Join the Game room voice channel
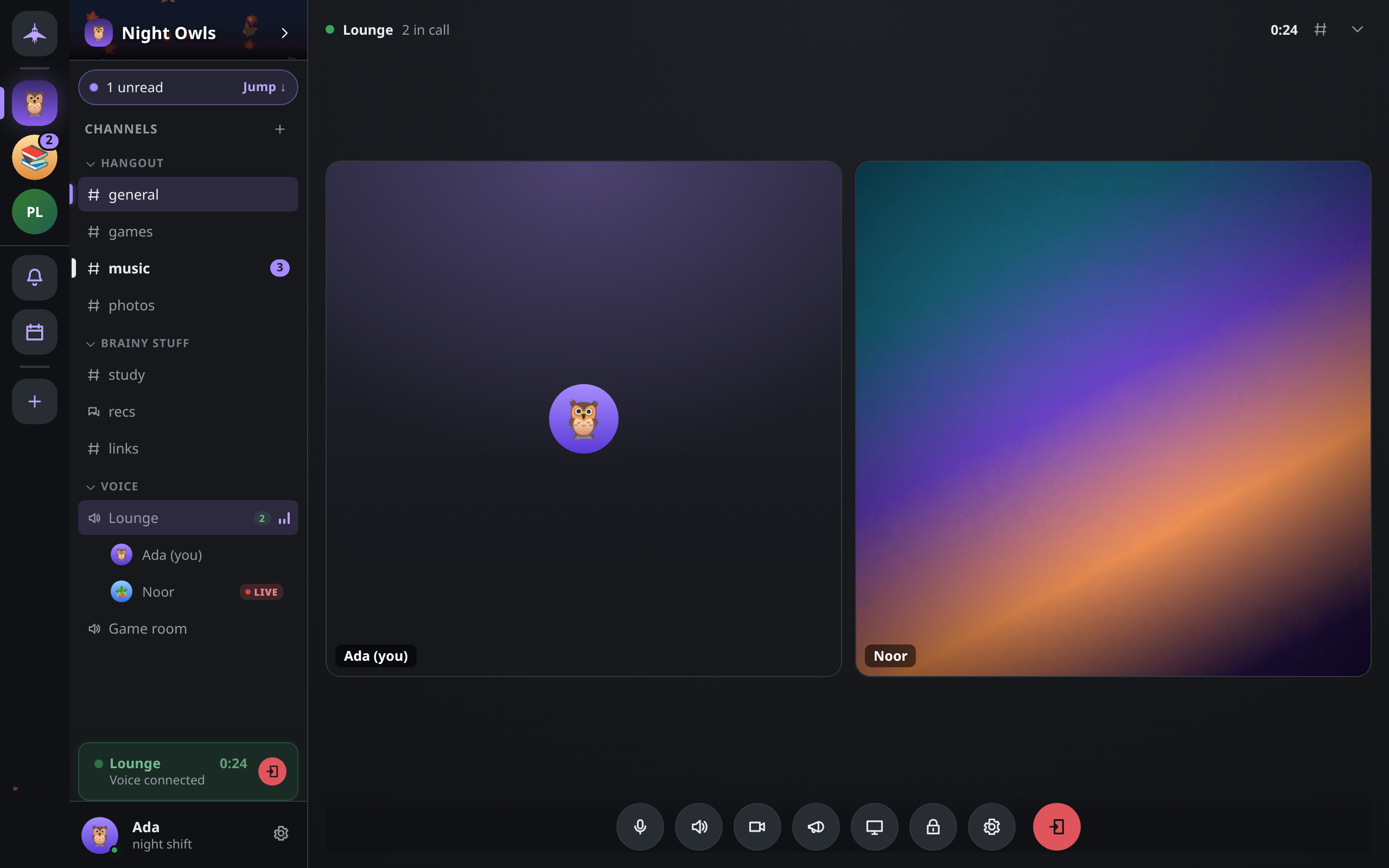The width and height of the screenshot is (1389, 868). (188, 629)
